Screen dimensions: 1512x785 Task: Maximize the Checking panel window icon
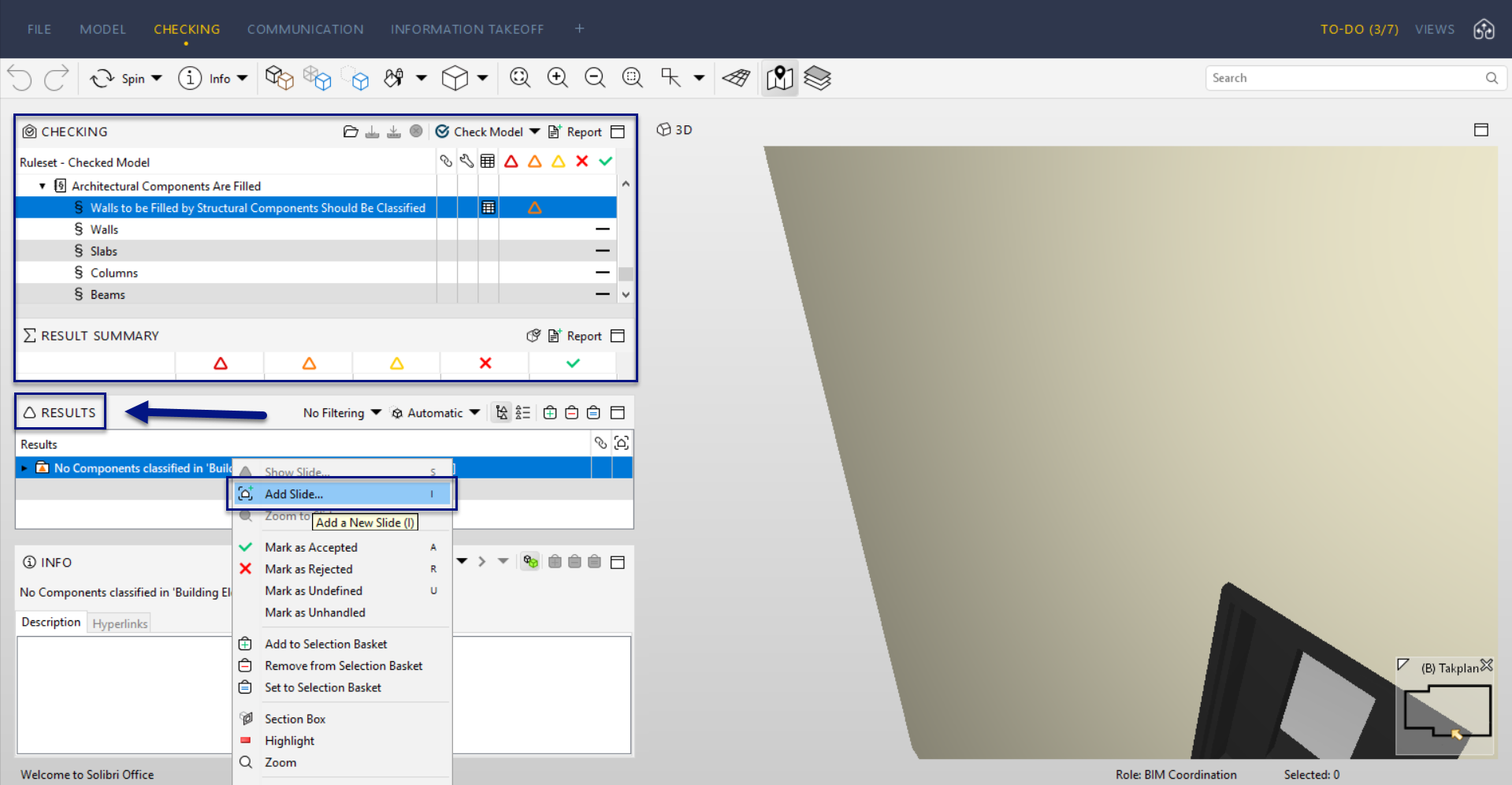618,132
